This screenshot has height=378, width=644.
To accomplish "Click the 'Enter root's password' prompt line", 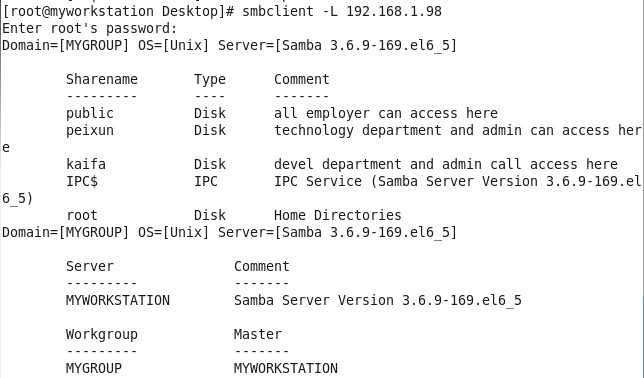I will tap(90, 28).
